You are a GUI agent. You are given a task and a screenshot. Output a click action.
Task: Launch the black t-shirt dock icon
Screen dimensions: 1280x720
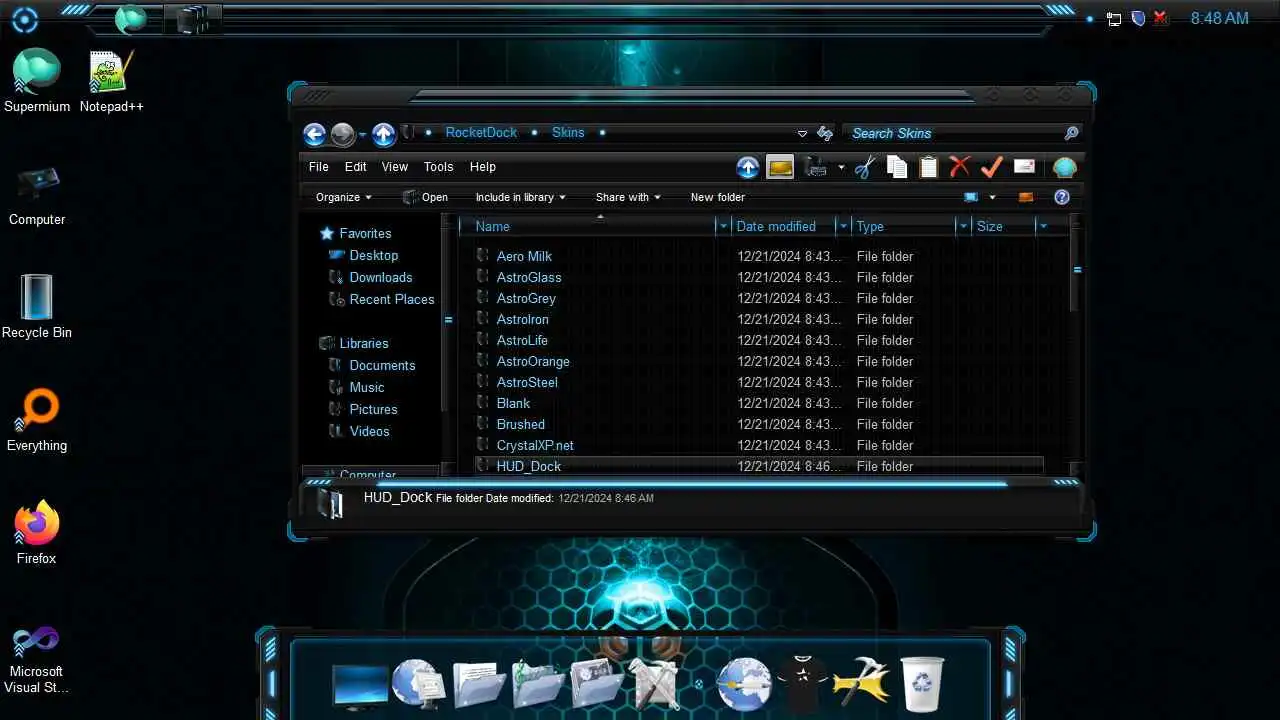click(802, 685)
